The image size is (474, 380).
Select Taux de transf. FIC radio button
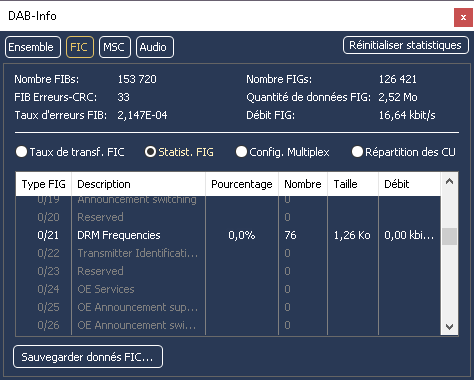tap(70, 152)
